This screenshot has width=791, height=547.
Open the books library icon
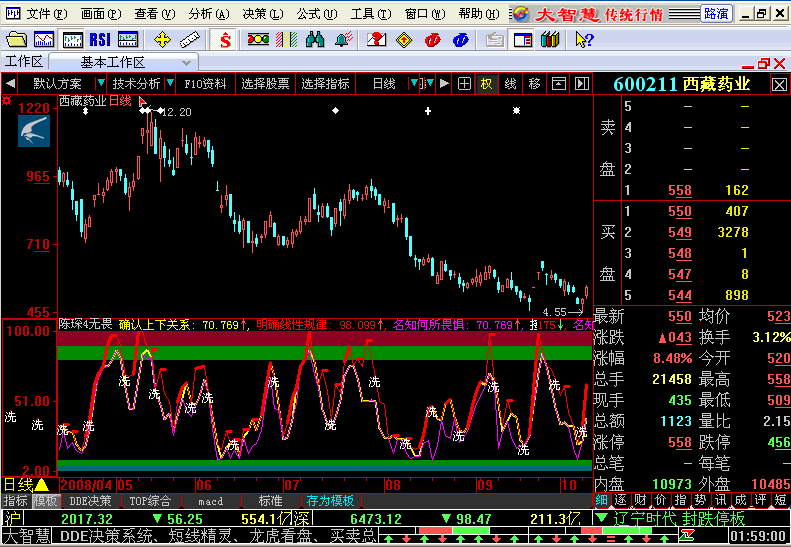tap(550, 39)
